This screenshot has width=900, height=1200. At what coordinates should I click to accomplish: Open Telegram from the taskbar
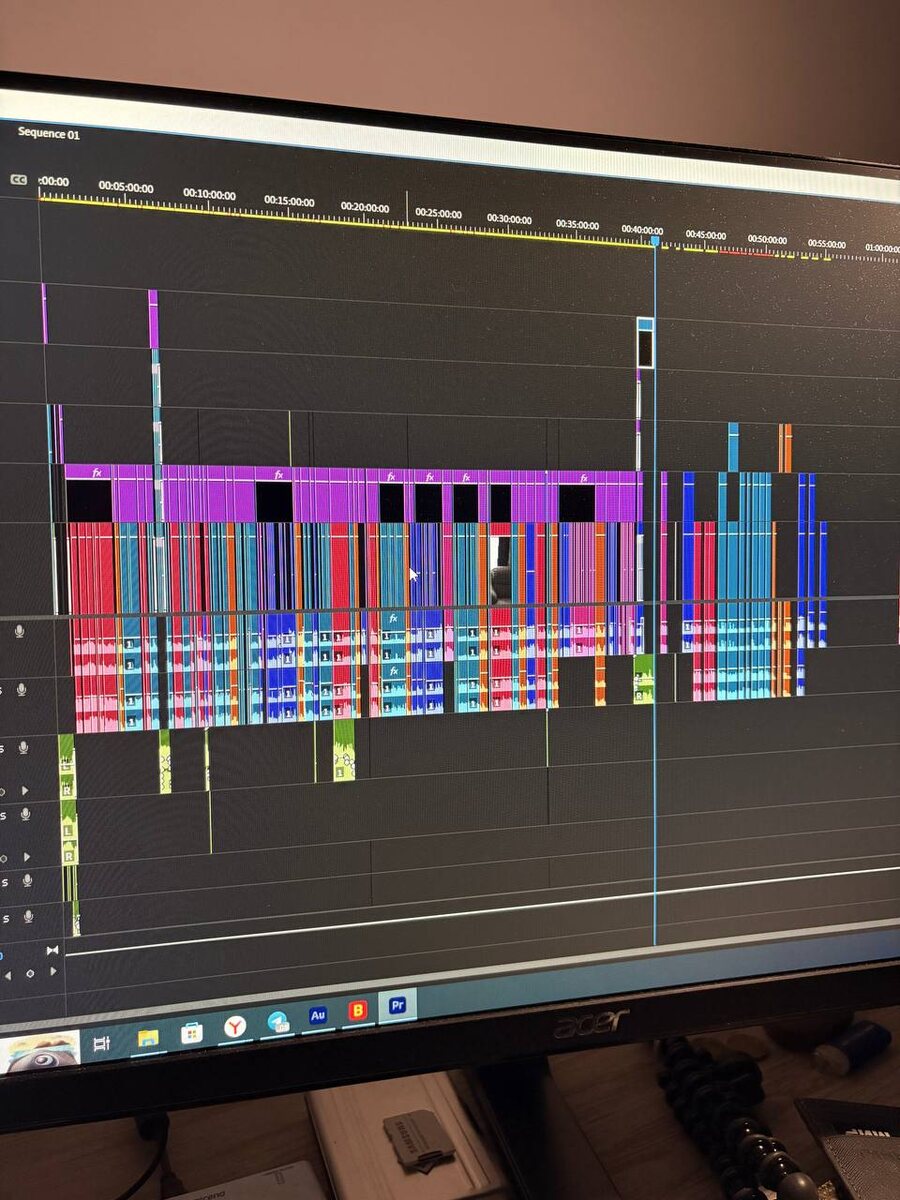278,1022
